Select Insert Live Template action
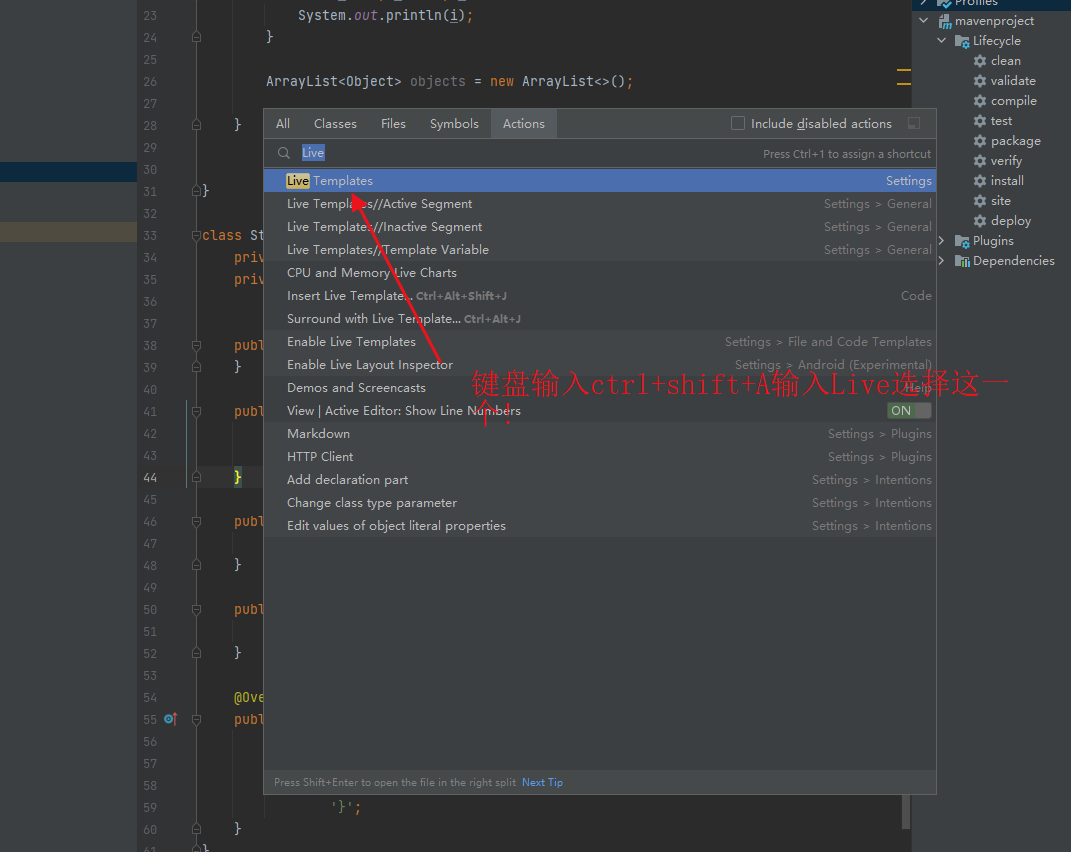Screen dimensions: 1071x852 pos(600,296)
